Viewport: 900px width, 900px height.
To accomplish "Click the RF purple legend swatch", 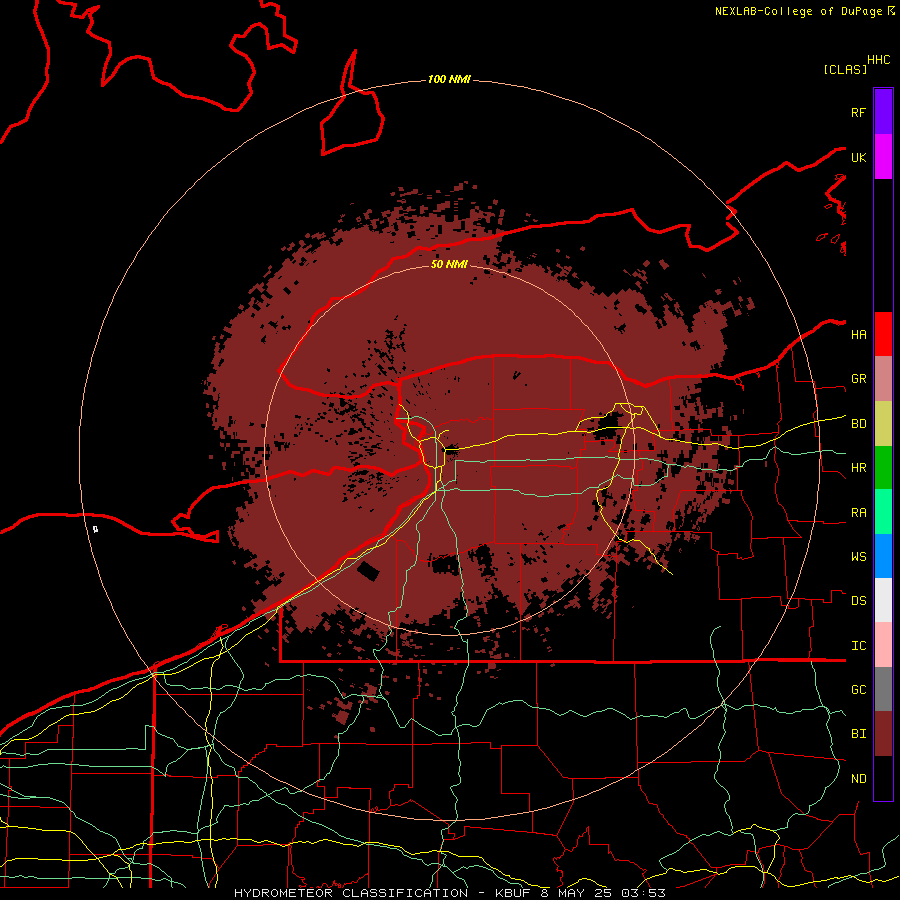I will pyautogui.click(x=883, y=111).
